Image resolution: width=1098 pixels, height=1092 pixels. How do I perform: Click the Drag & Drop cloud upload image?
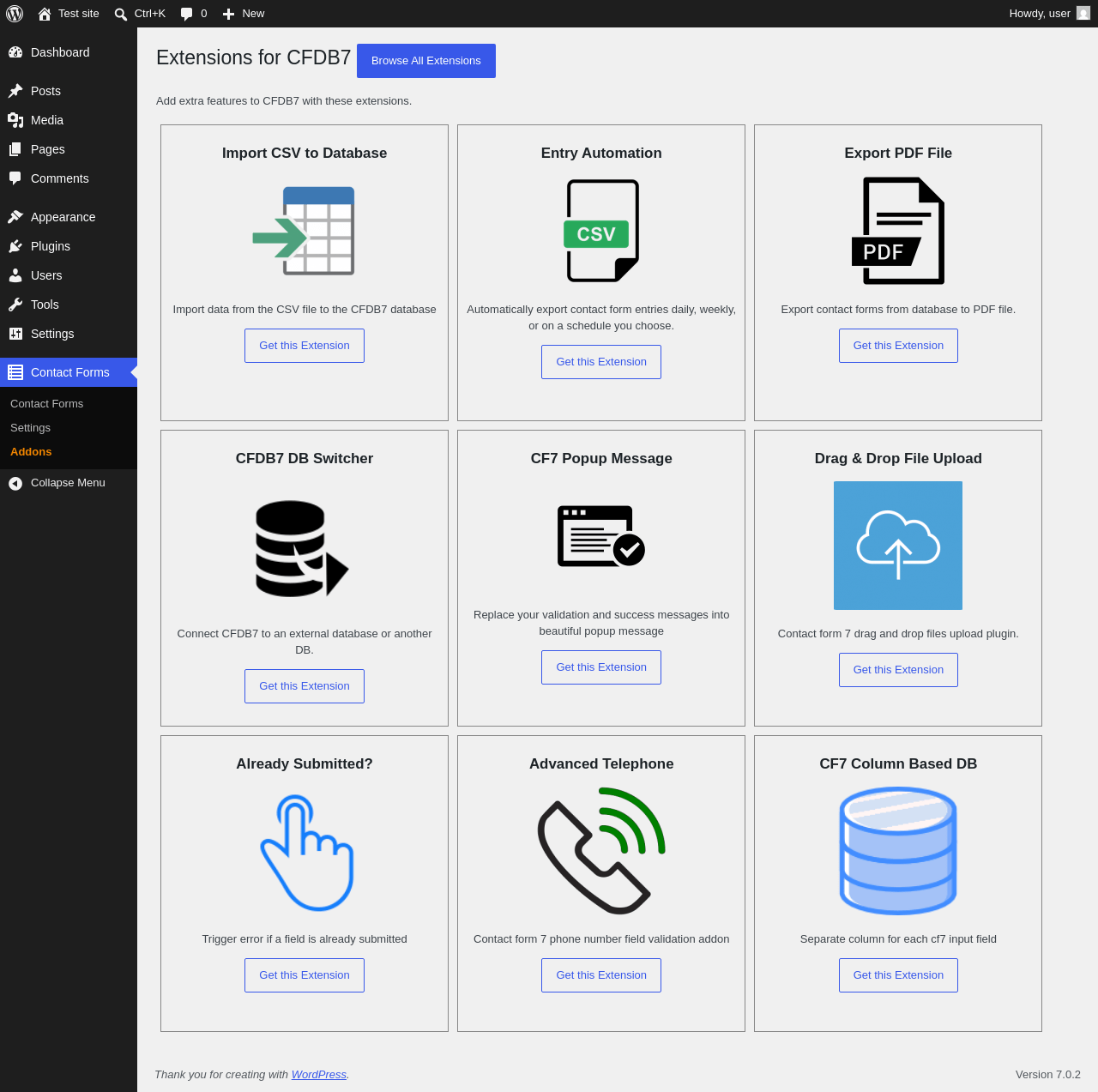(898, 546)
